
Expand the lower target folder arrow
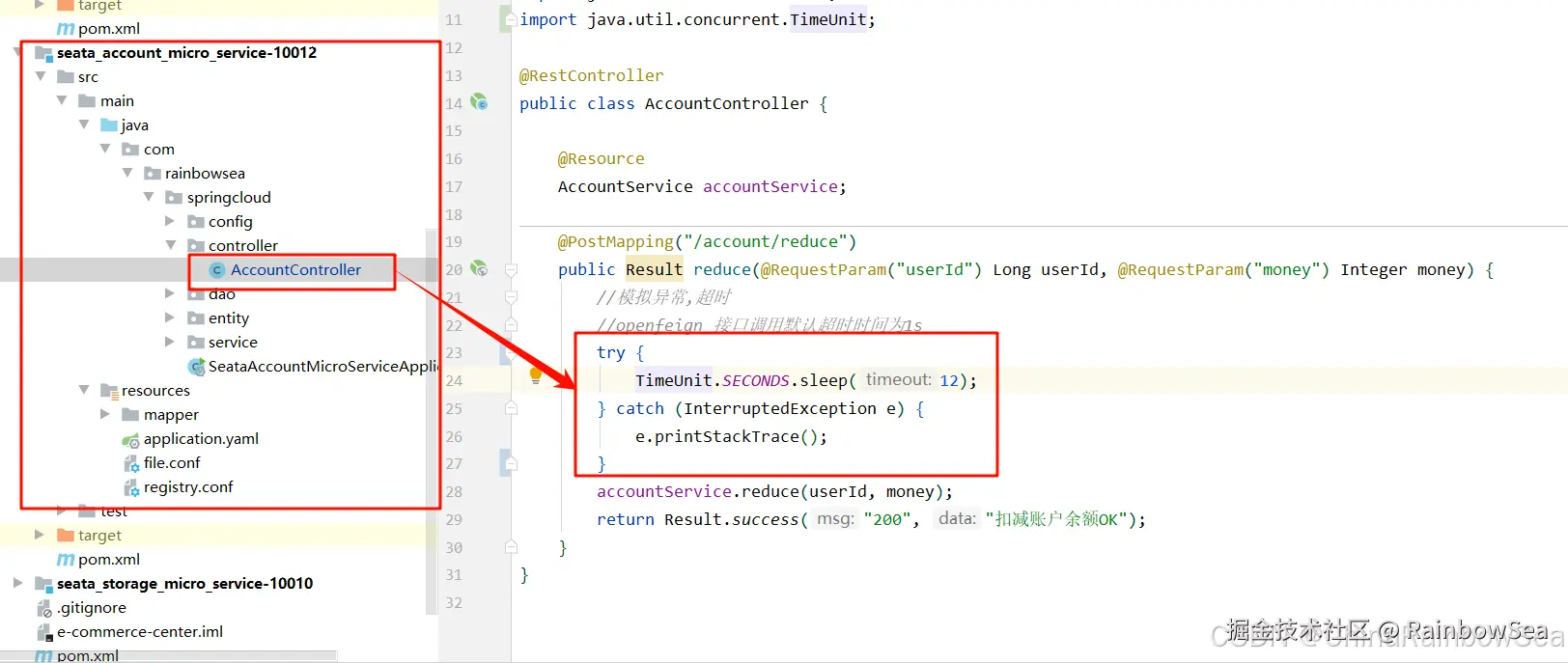click(40, 535)
